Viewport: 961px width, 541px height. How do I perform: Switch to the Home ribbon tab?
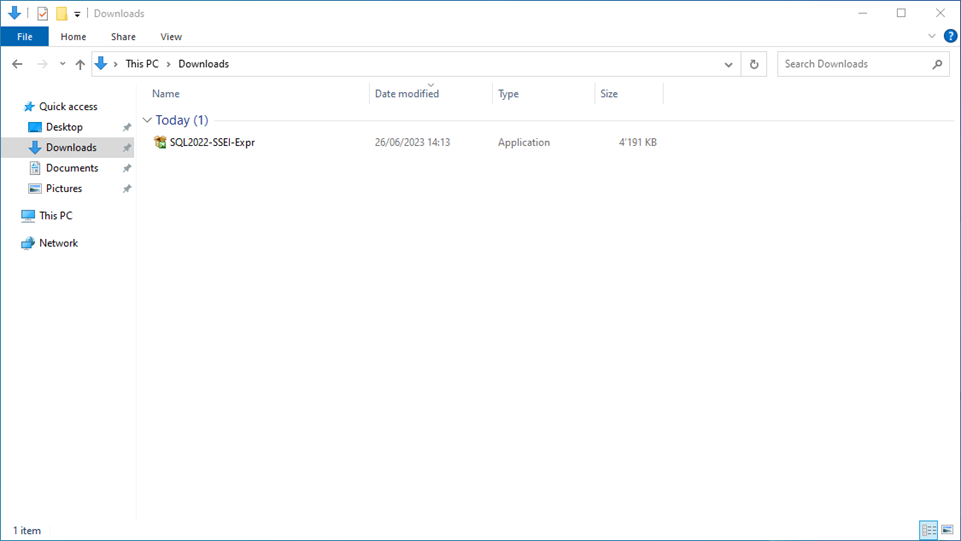[74, 37]
